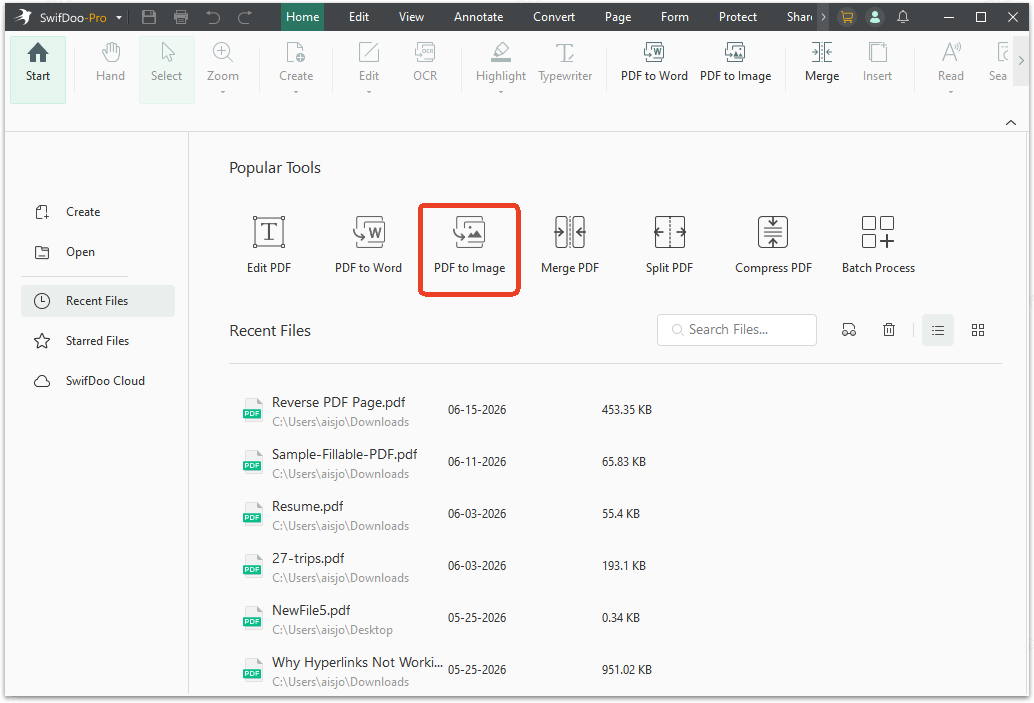Collapse the ribbon with the chevron
Screen dimensions: 1034x703
tap(1010, 123)
